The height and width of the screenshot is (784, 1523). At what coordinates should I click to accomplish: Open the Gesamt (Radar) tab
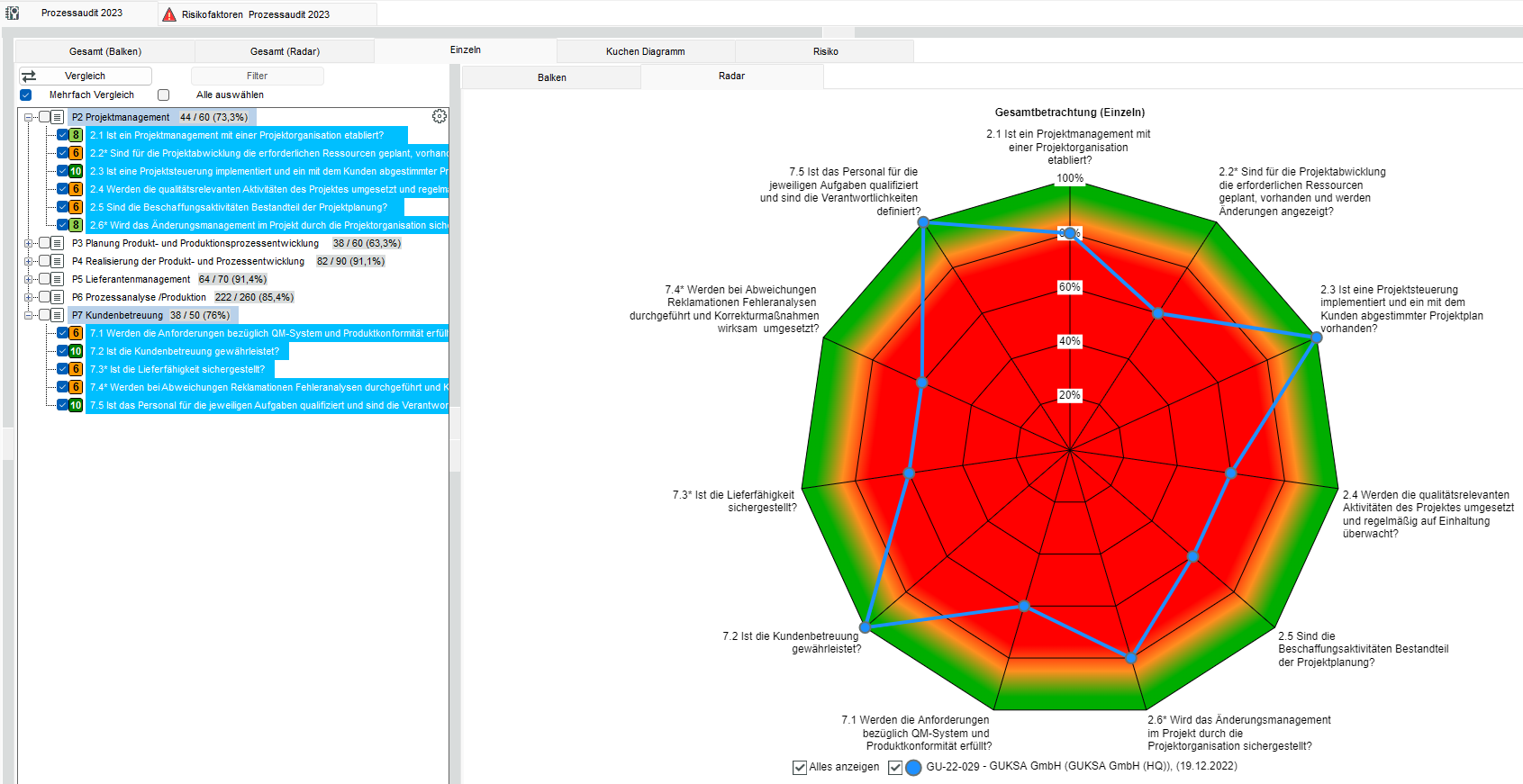pyautogui.click(x=285, y=51)
